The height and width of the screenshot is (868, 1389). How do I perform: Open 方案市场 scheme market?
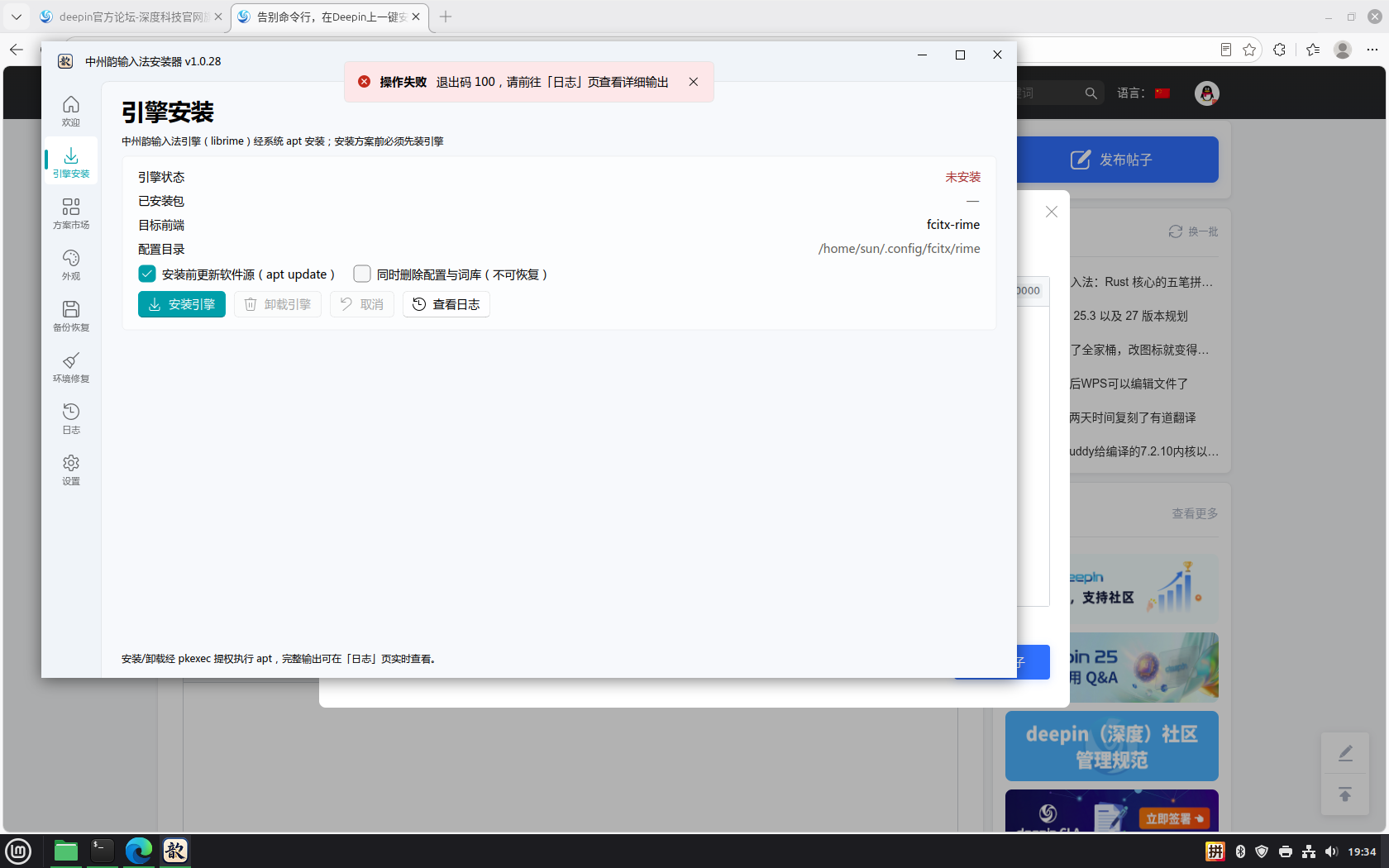pos(71,213)
